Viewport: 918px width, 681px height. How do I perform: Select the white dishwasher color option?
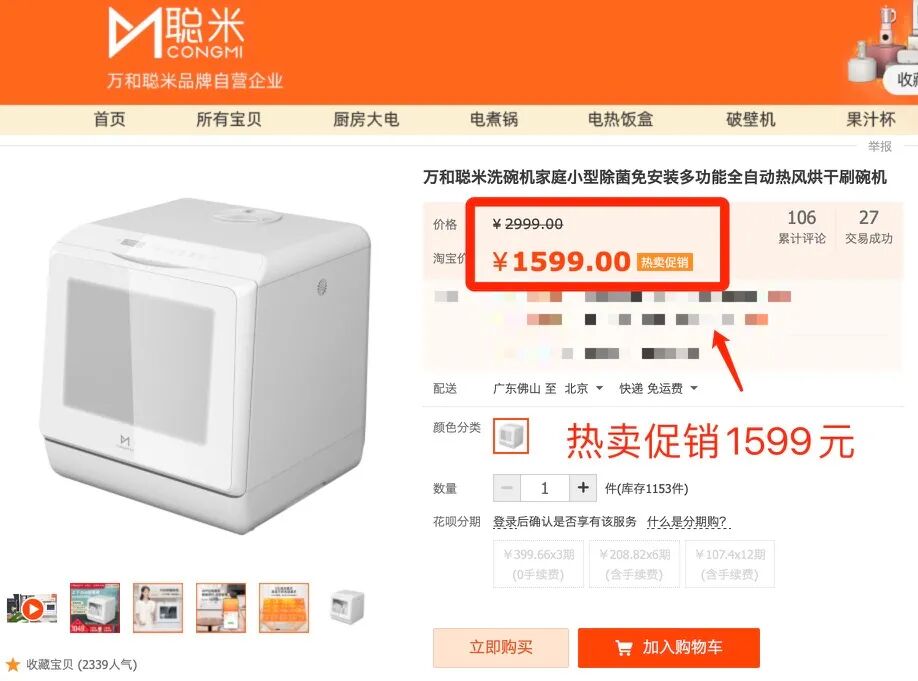(511, 436)
